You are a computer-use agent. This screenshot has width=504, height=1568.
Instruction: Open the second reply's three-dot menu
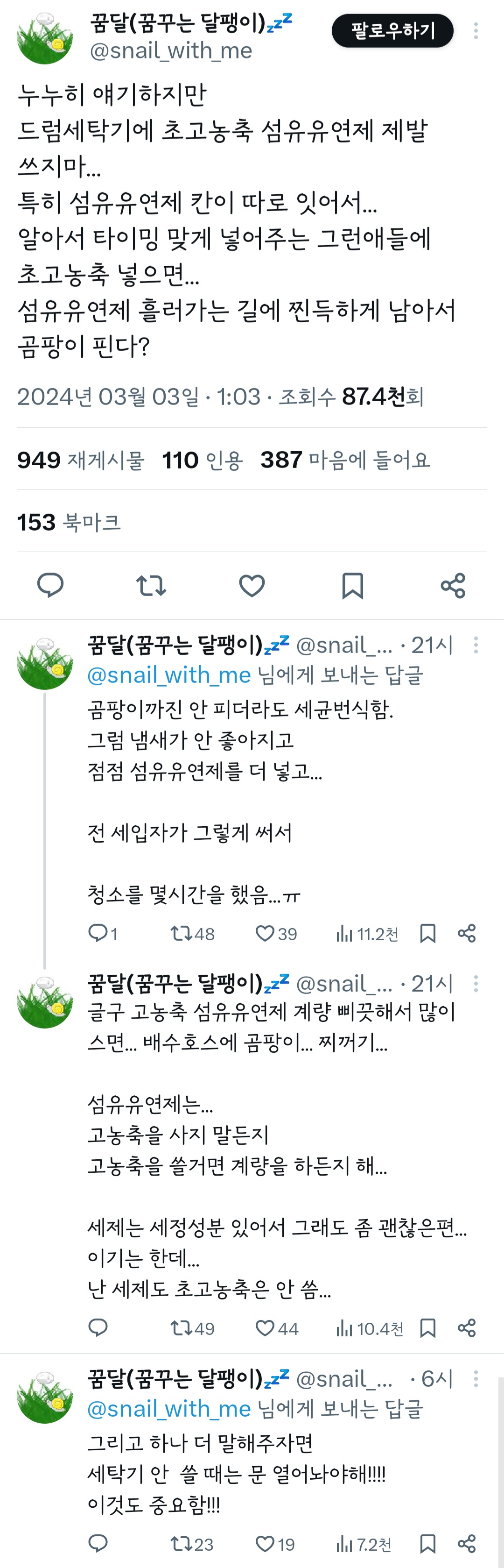pyautogui.click(x=476, y=984)
